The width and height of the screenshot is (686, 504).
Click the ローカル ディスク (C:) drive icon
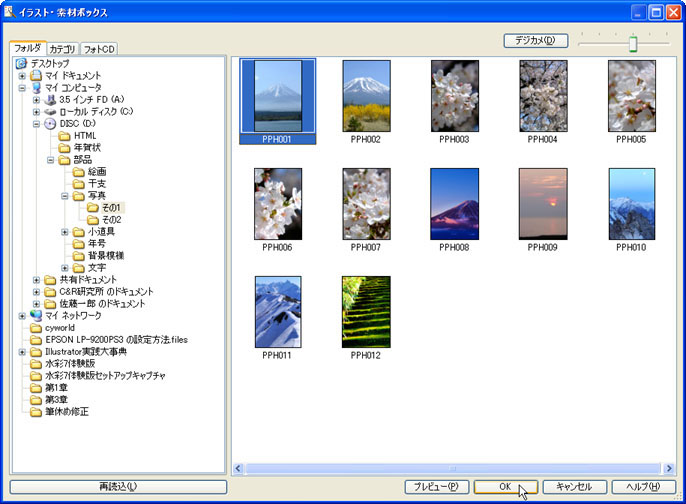[51, 112]
